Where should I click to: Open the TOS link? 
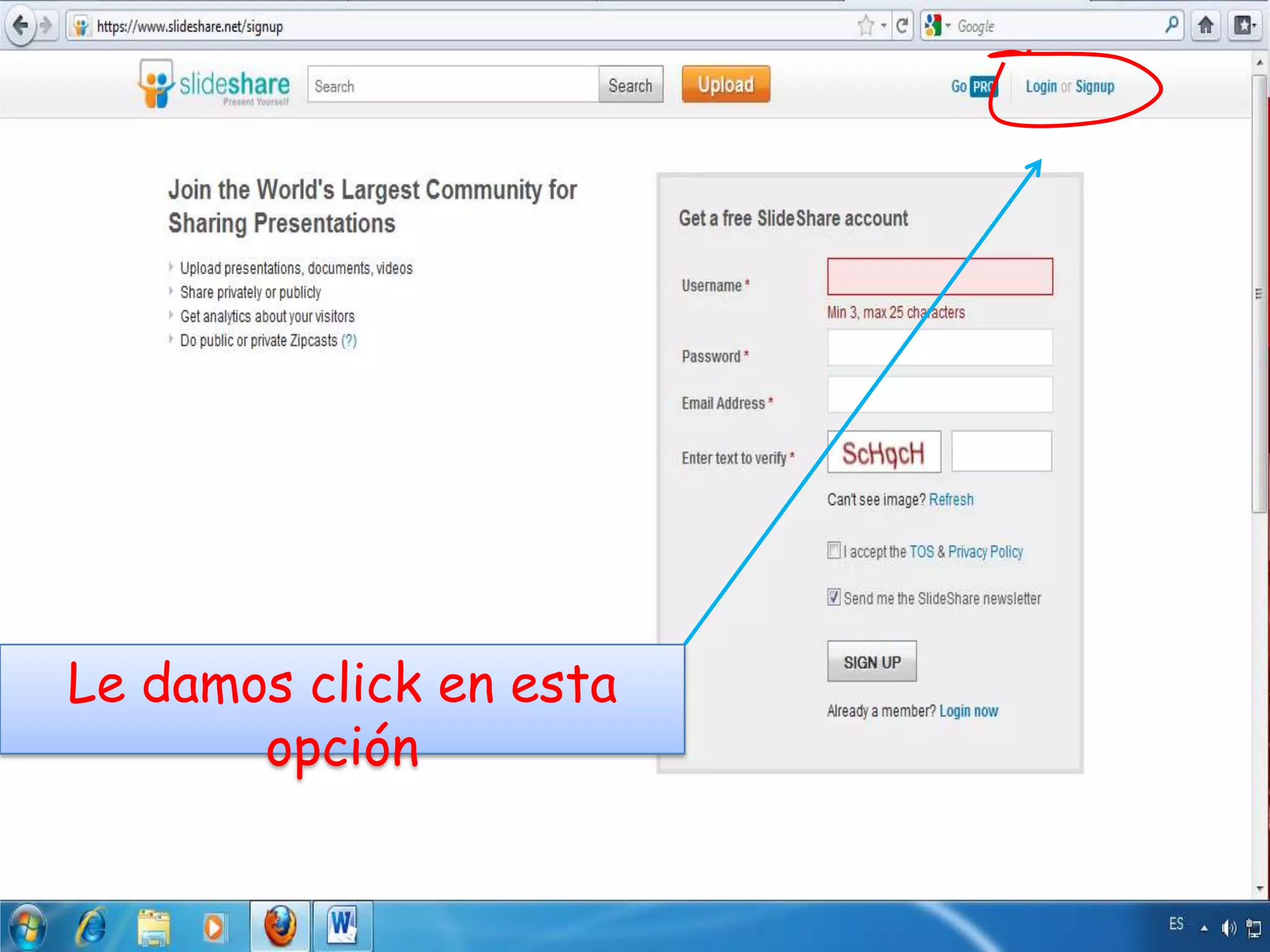point(921,552)
